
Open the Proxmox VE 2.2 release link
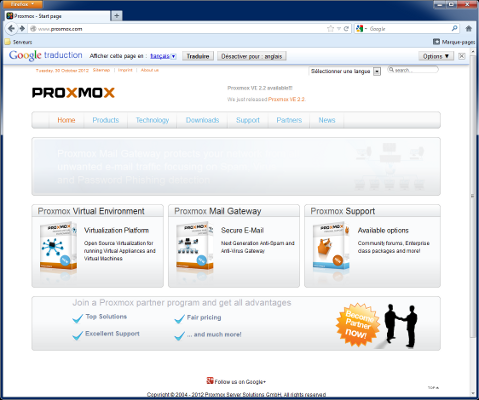[286, 99]
